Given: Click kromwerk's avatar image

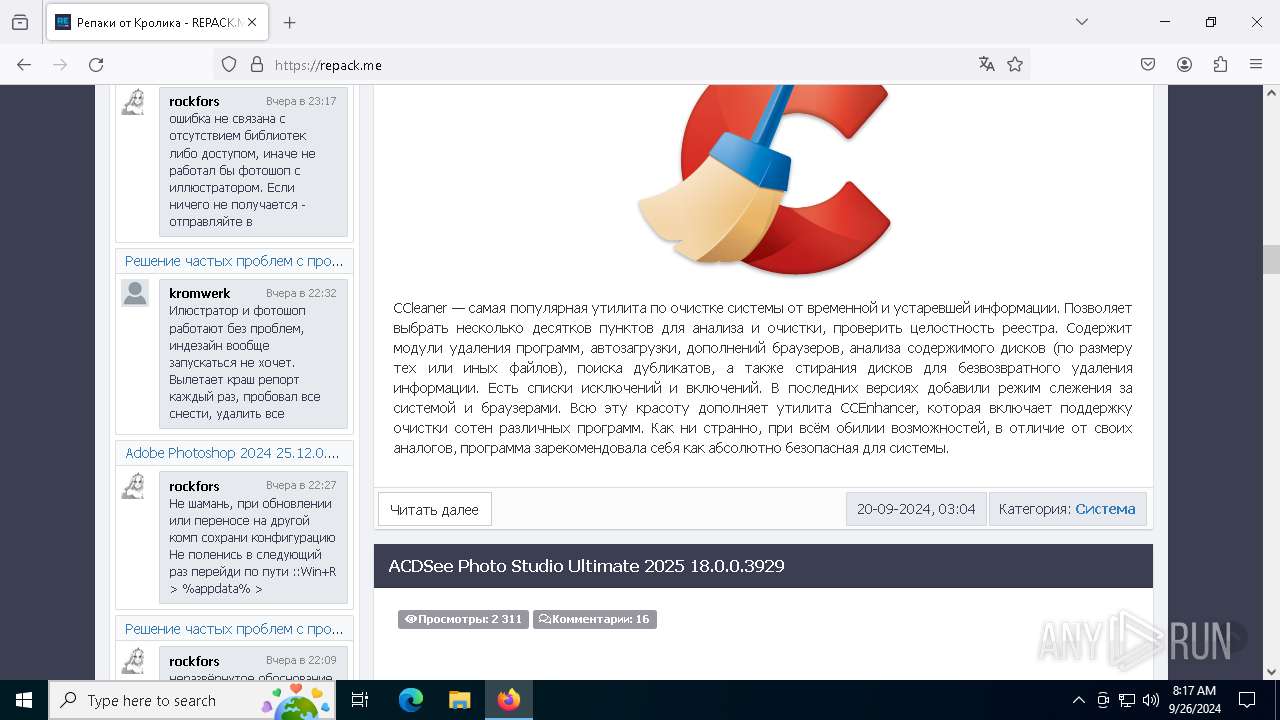Looking at the screenshot, I should coord(135,293).
